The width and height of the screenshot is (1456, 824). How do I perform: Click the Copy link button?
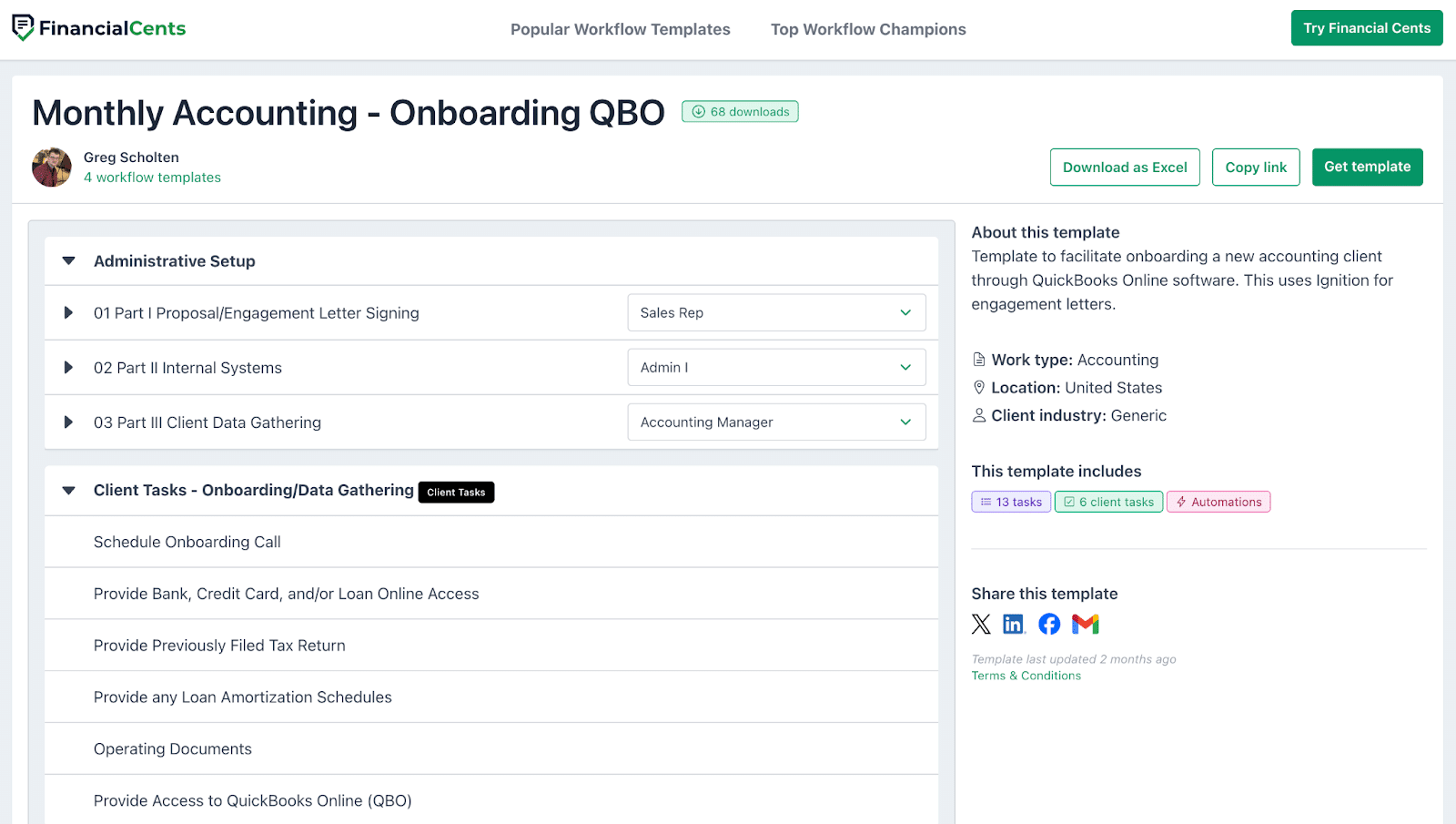pos(1256,168)
